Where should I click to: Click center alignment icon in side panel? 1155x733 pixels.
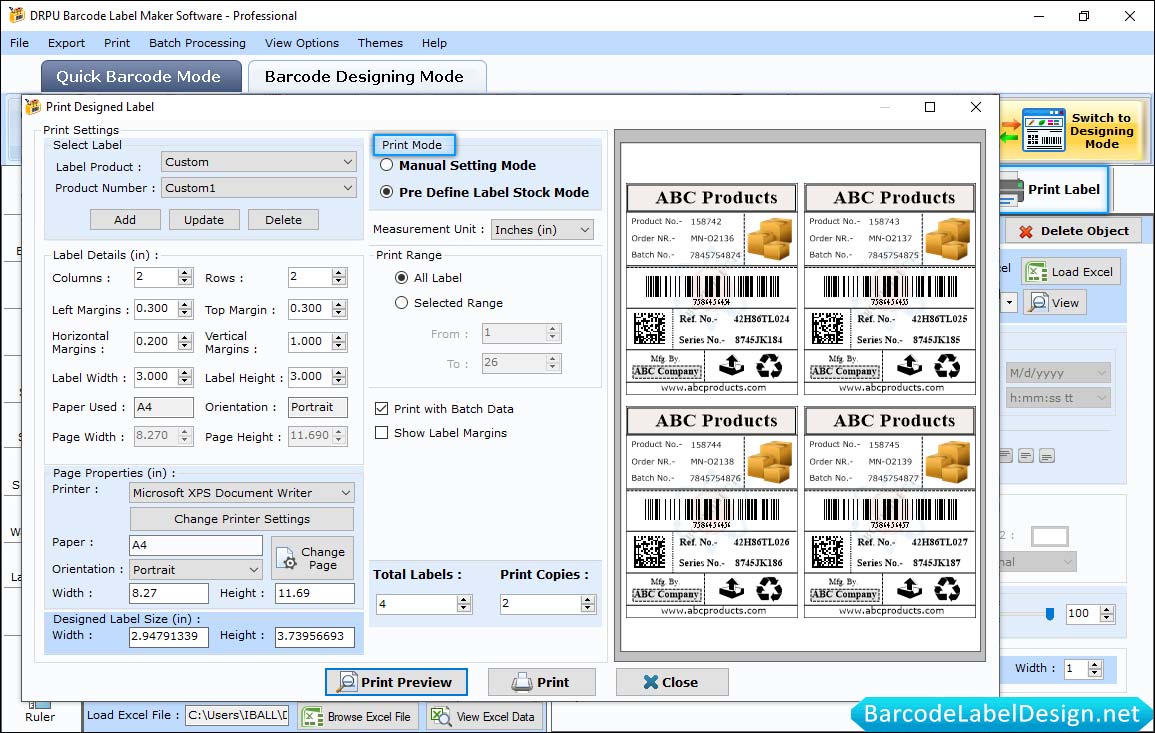1026,456
